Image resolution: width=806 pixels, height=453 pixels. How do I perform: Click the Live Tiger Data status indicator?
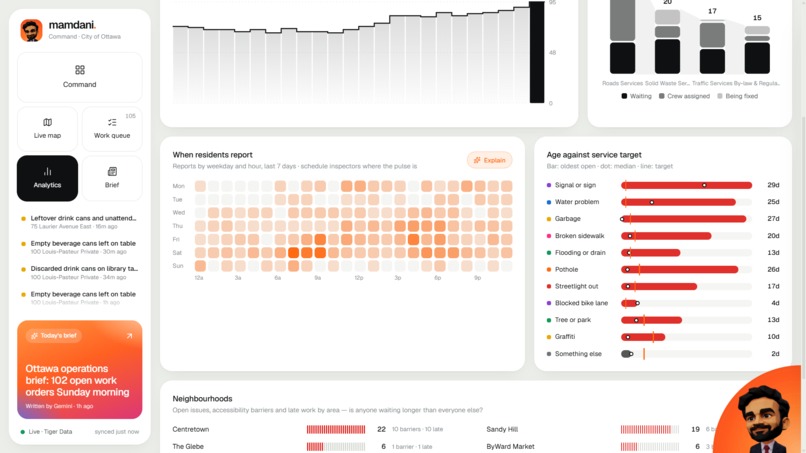(x=46, y=431)
